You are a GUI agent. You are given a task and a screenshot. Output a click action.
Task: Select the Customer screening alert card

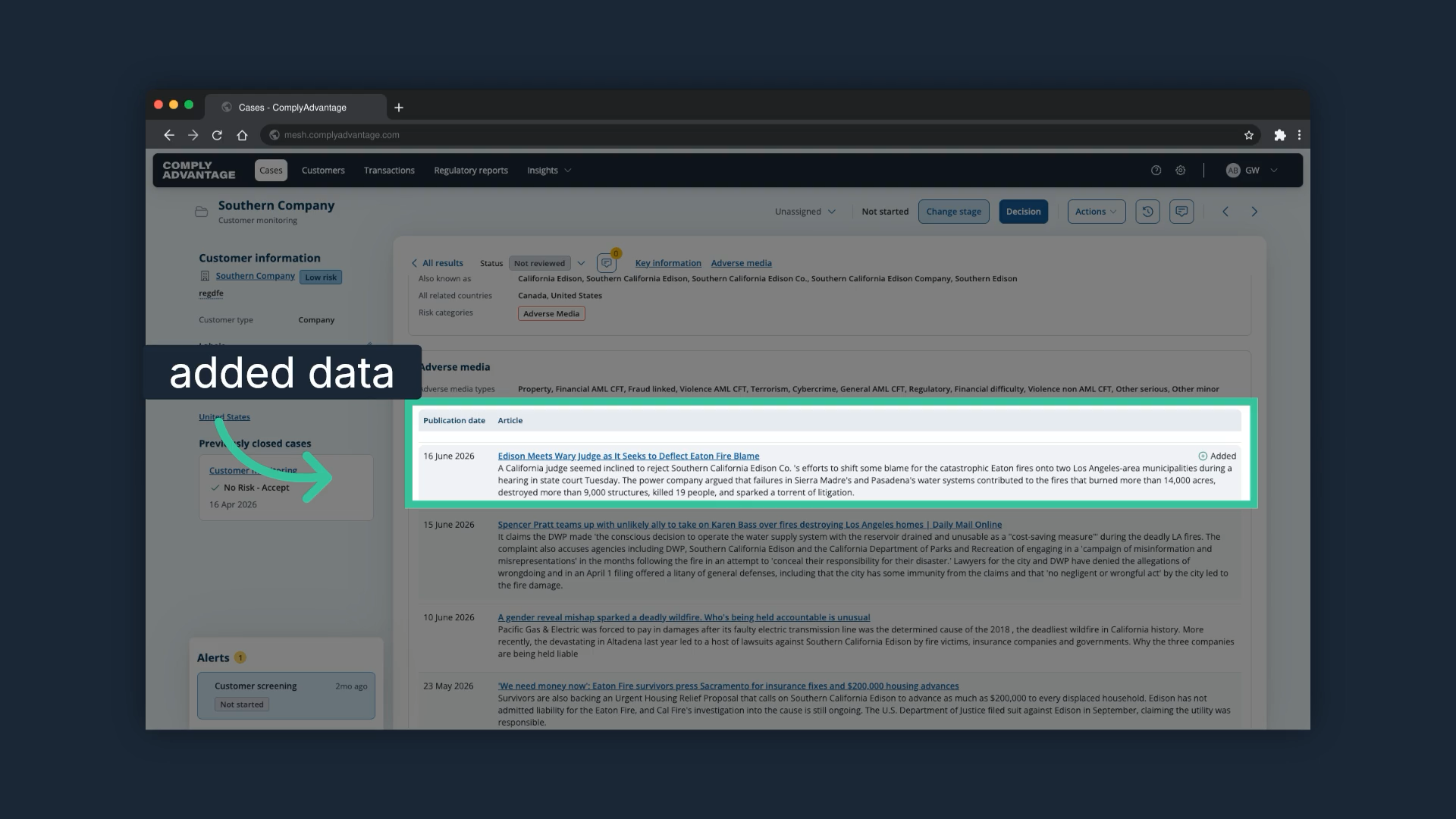[x=286, y=695]
